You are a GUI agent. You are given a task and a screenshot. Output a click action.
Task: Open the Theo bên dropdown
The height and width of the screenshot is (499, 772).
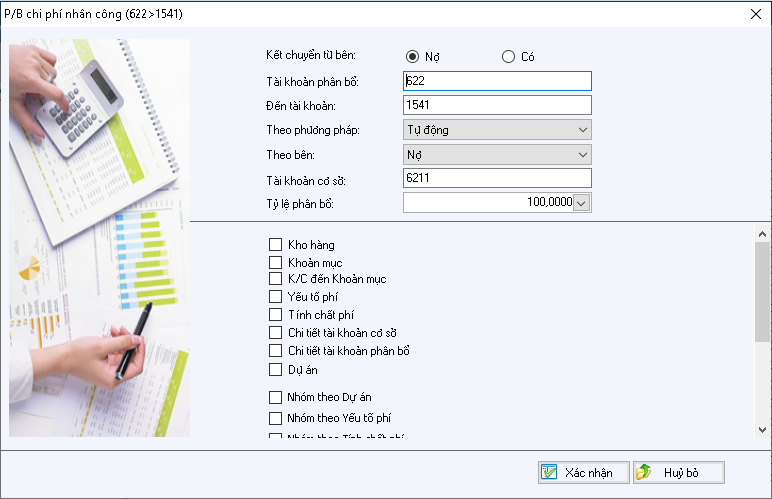497,155
